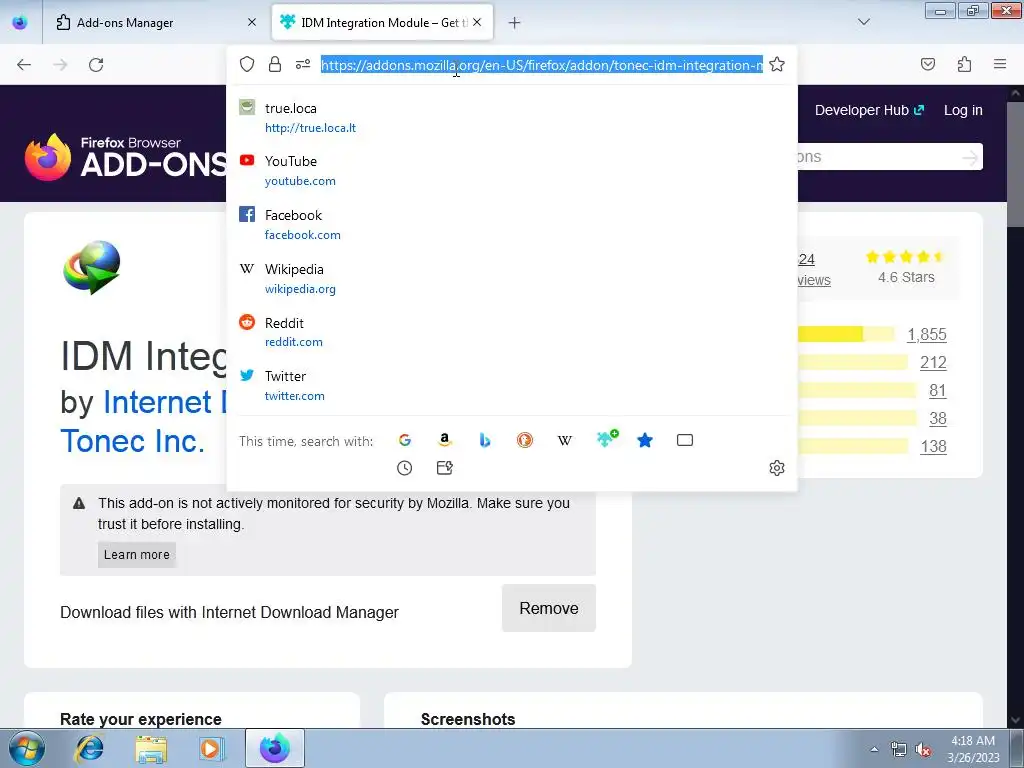Search this time with Google
Screen dimensions: 1024x768
click(405, 440)
